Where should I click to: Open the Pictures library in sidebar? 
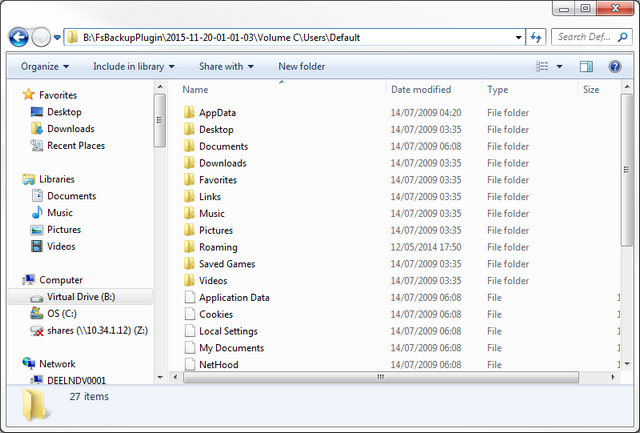pyautogui.click(x=56, y=230)
